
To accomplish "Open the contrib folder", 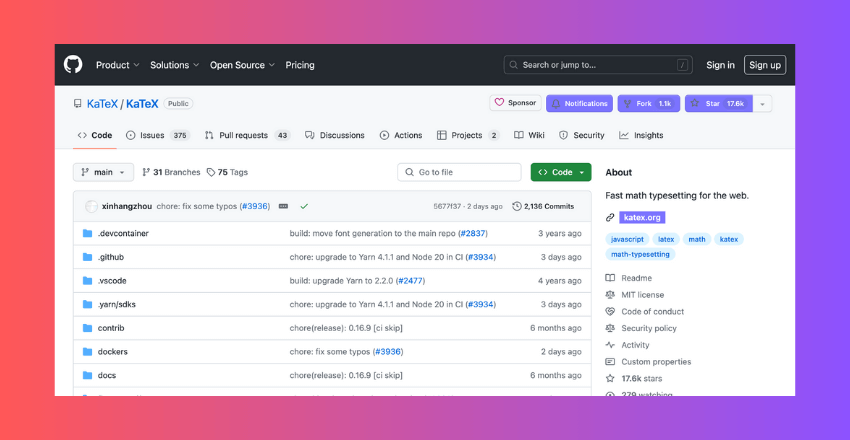I will coord(111,328).
